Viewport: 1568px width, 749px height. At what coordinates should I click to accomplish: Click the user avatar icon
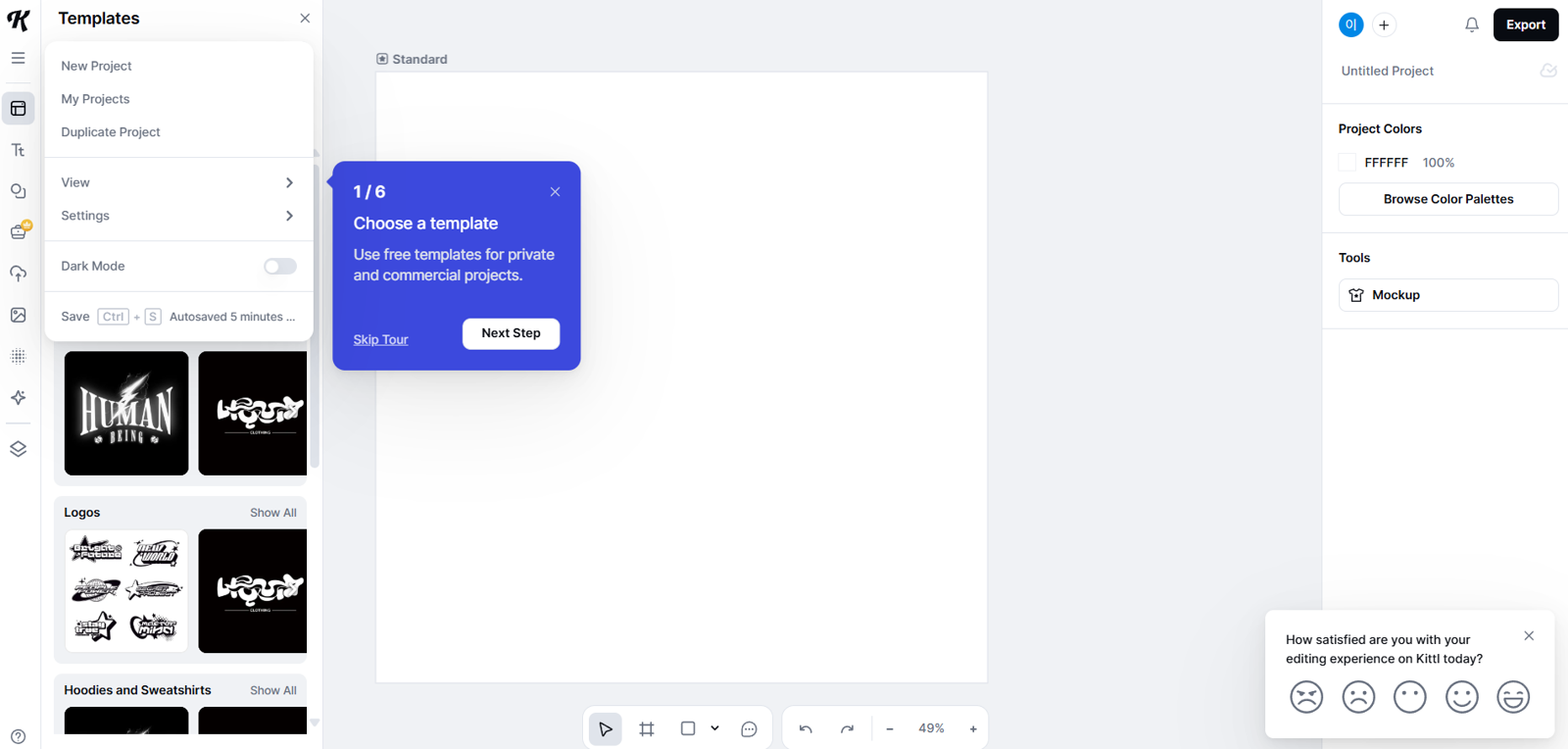click(x=1351, y=25)
